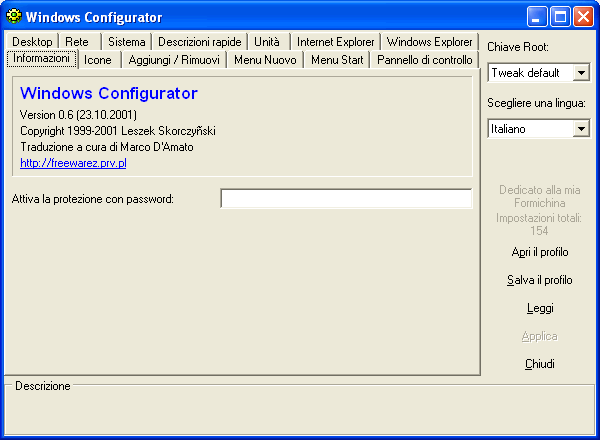Image resolution: width=600 pixels, height=440 pixels.
Task: Switch to the Rete tab
Action: point(80,41)
